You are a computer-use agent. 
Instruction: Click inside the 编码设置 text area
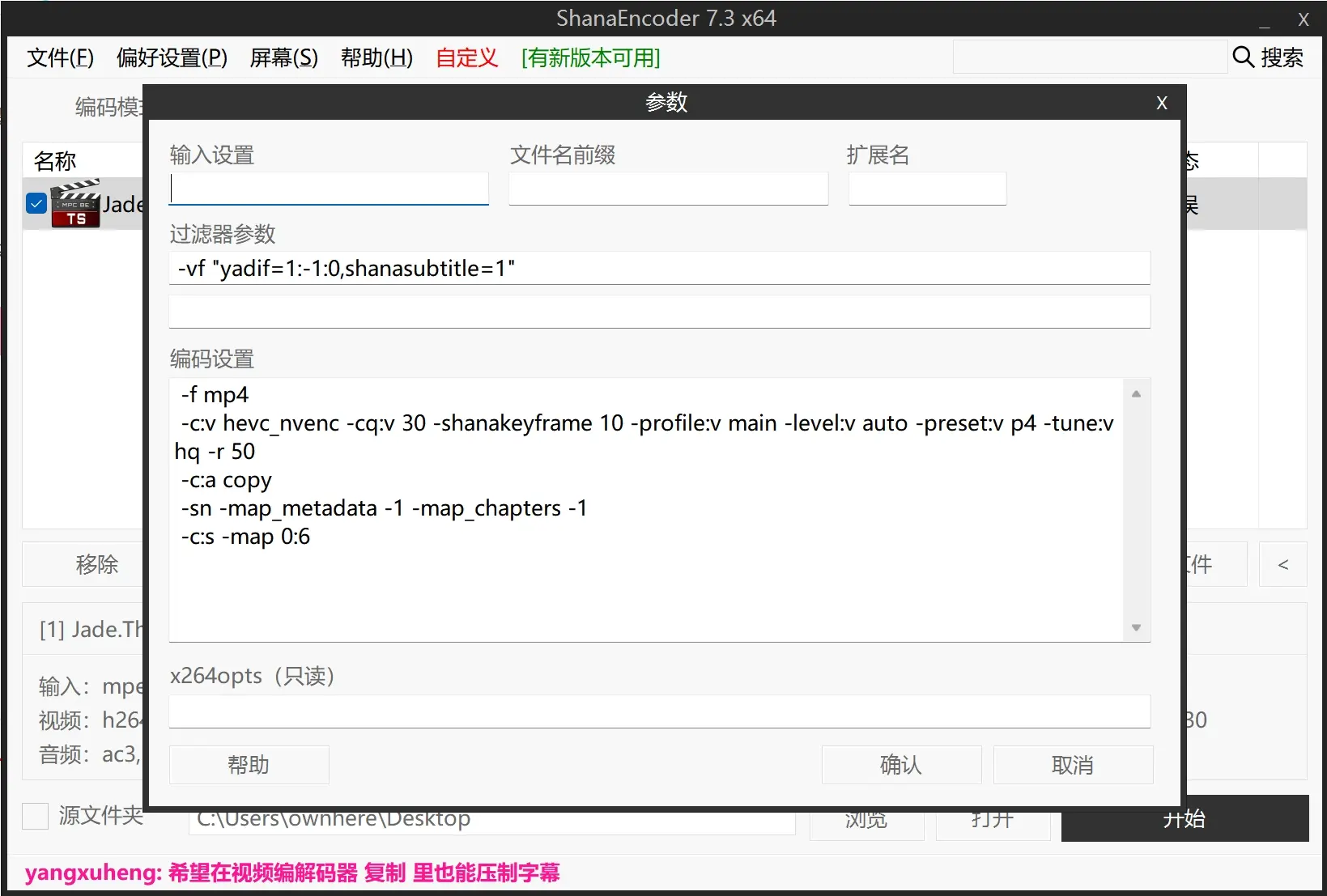[646, 510]
